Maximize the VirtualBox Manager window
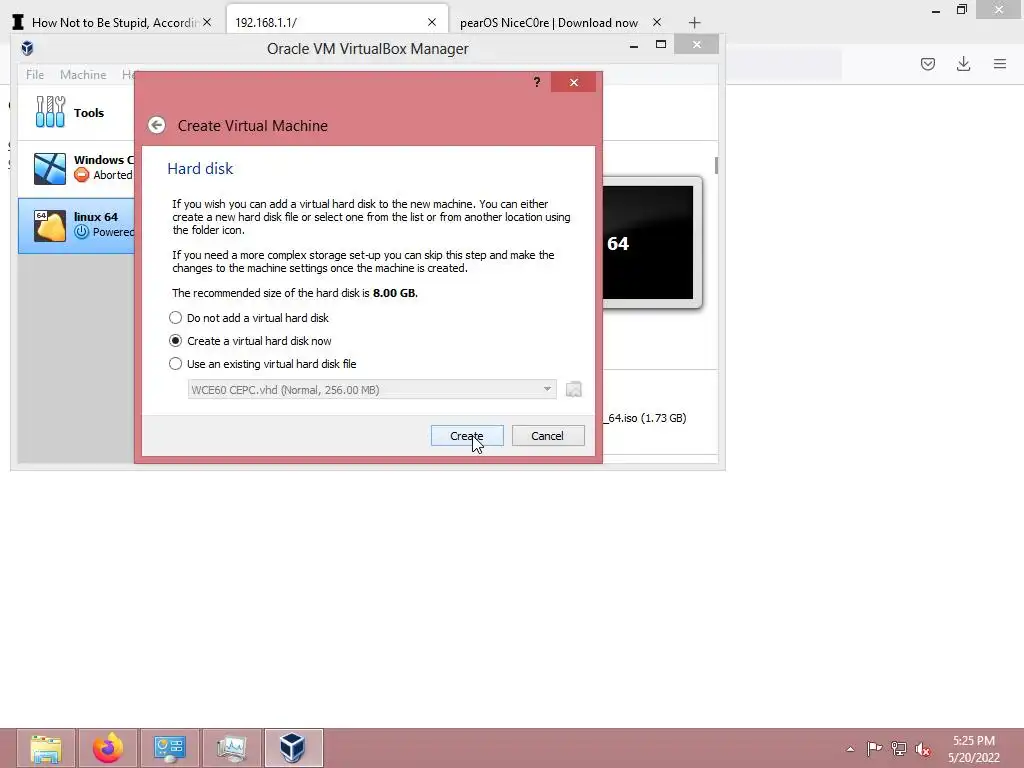The height and width of the screenshot is (768, 1024). [x=661, y=44]
